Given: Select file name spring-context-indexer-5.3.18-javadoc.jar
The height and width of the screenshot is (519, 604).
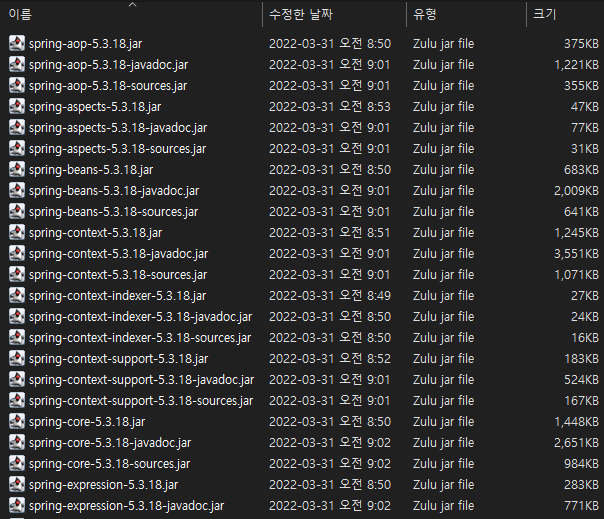Looking at the screenshot, I should (x=141, y=317).
